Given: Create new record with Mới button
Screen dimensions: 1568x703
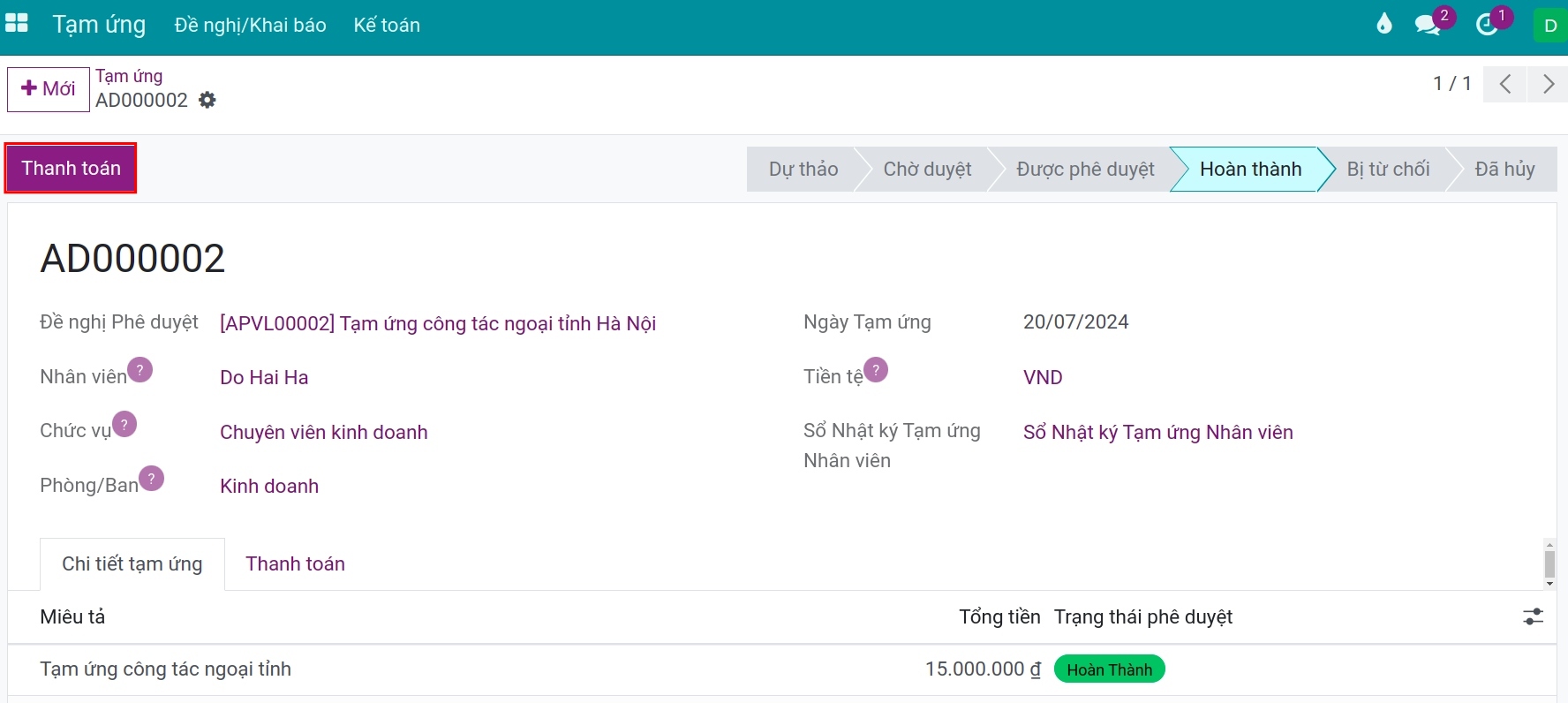Looking at the screenshot, I should (49, 89).
